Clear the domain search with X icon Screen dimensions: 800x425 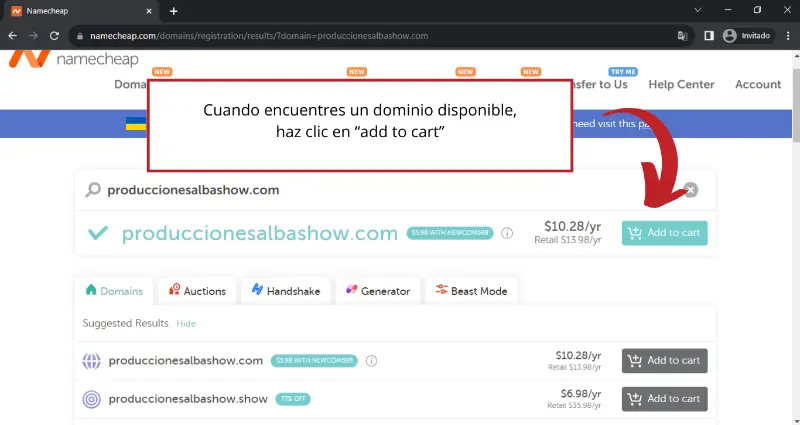[690, 190]
